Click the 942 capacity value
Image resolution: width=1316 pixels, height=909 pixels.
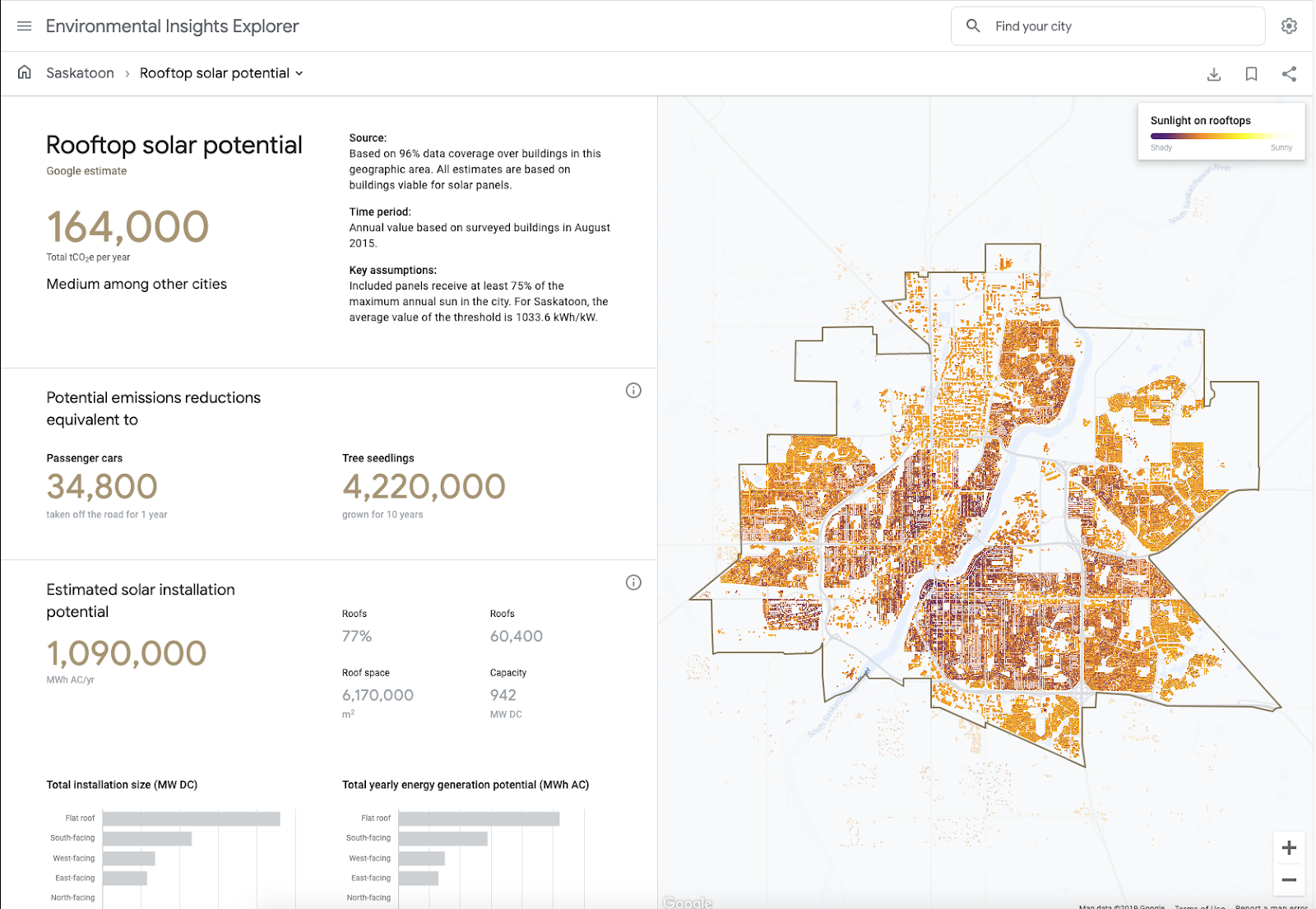(503, 695)
